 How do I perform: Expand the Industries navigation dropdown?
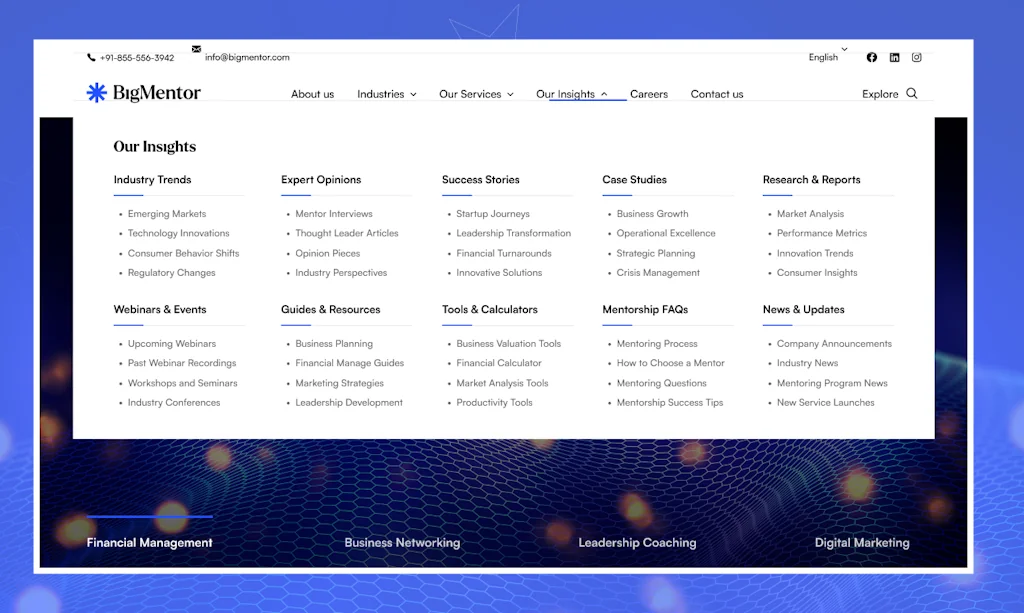(386, 93)
